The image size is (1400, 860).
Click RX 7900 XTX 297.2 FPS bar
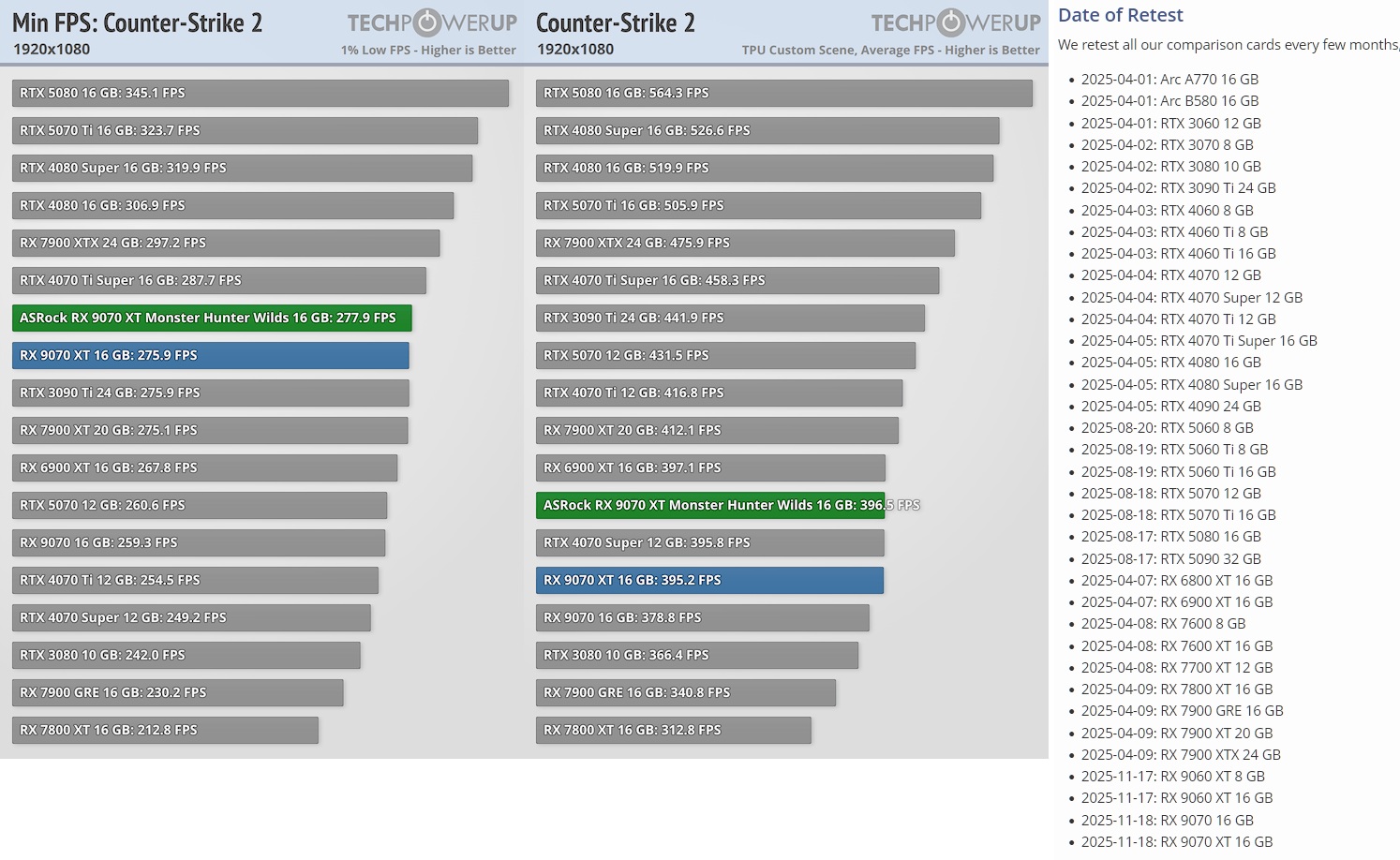(x=226, y=243)
